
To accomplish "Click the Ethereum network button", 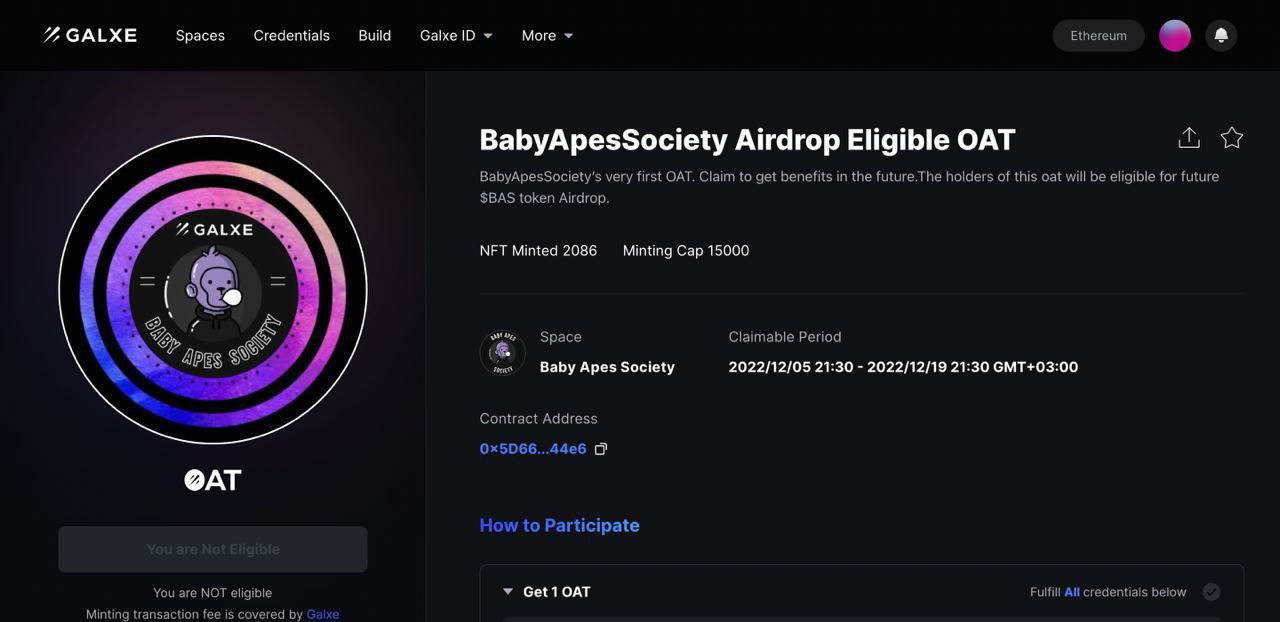I will coord(1098,35).
